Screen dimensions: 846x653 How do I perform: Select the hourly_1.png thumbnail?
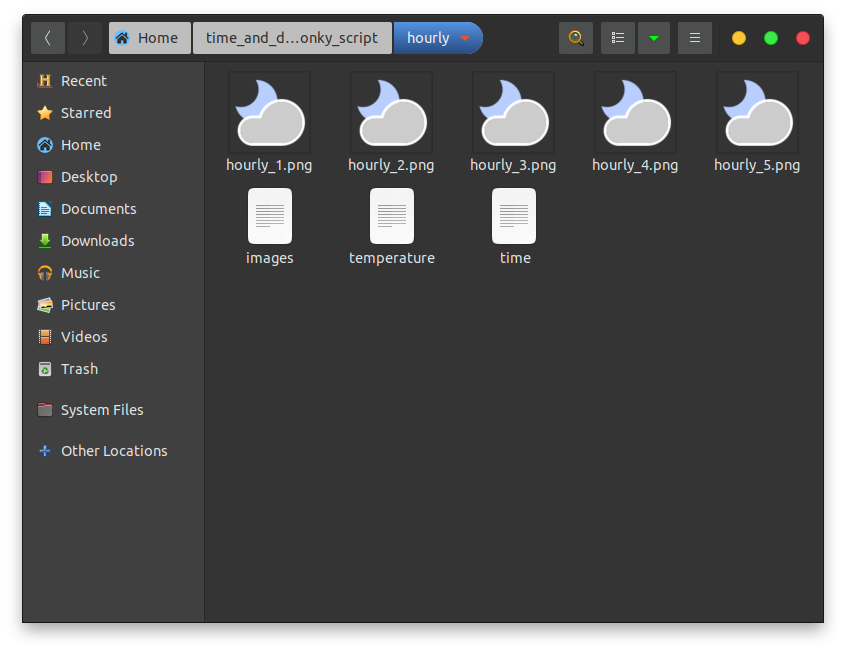270,112
